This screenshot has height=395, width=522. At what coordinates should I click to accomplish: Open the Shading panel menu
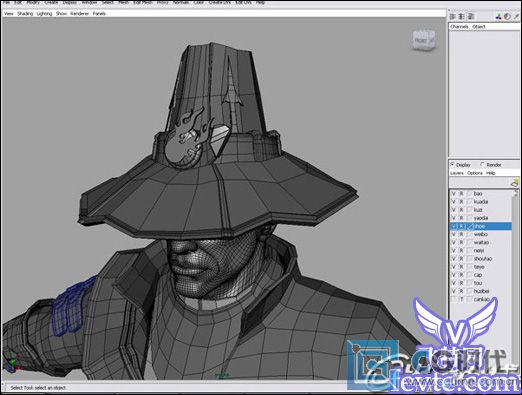25,14
